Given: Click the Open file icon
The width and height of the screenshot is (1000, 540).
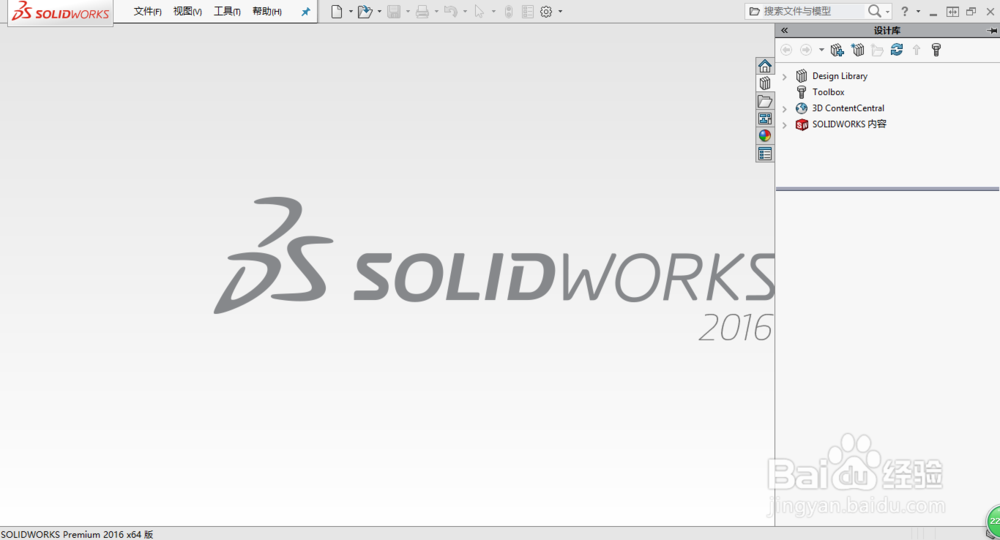Looking at the screenshot, I should 365,11.
